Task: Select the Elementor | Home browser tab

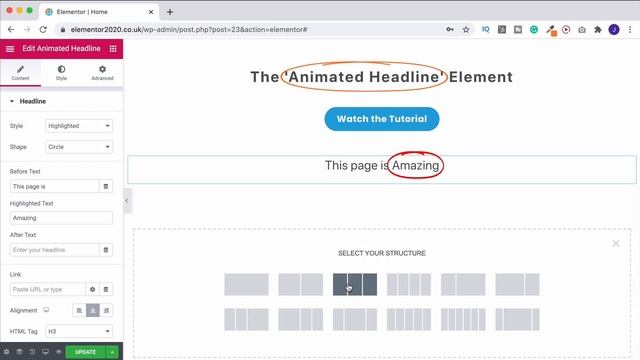Action: (99, 12)
